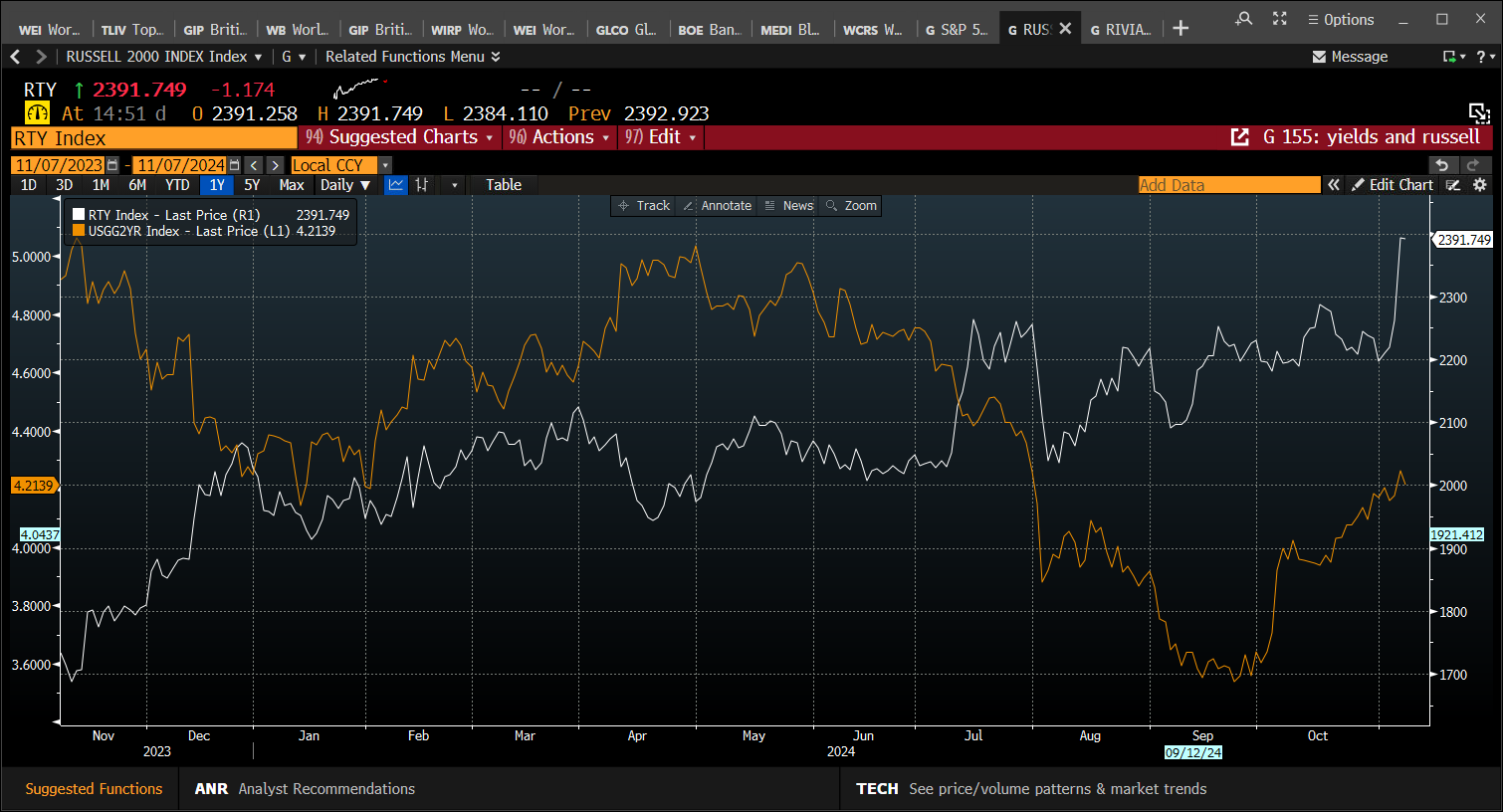
Task: Click the line chart type icon
Action: click(x=396, y=184)
